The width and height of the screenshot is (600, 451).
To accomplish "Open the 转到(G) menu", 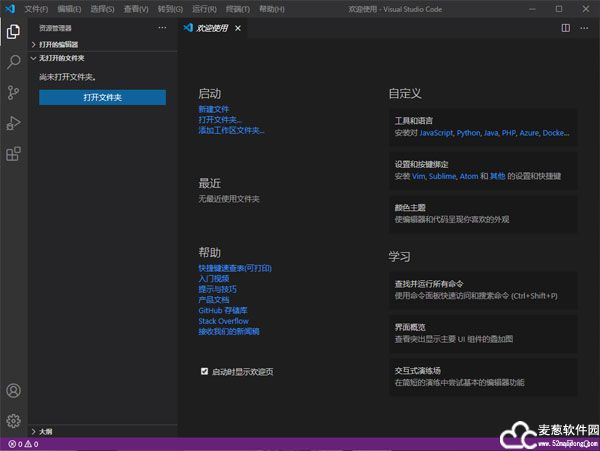I will click(170, 9).
